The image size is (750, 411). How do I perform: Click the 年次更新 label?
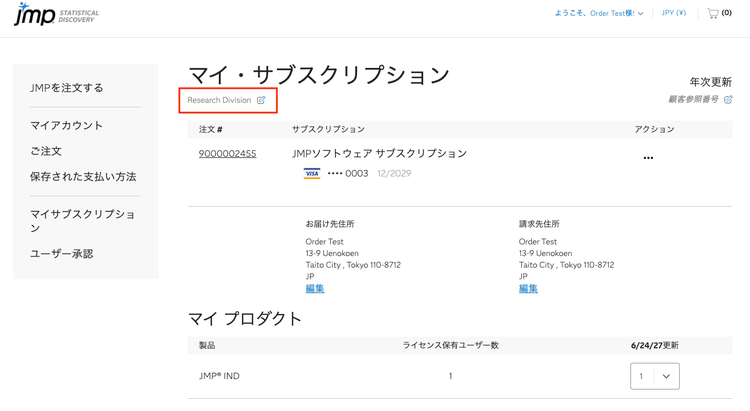tap(710, 82)
